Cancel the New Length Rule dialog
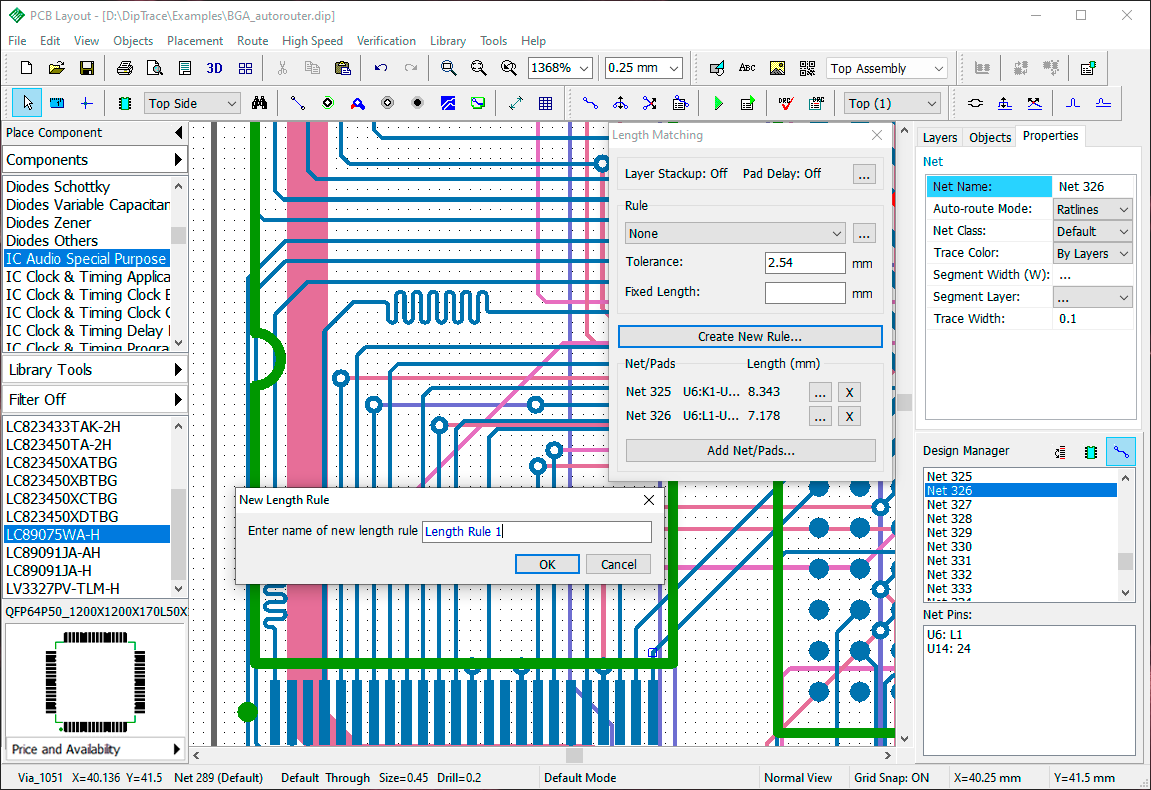This screenshot has width=1151, height=790. point(619,565)
